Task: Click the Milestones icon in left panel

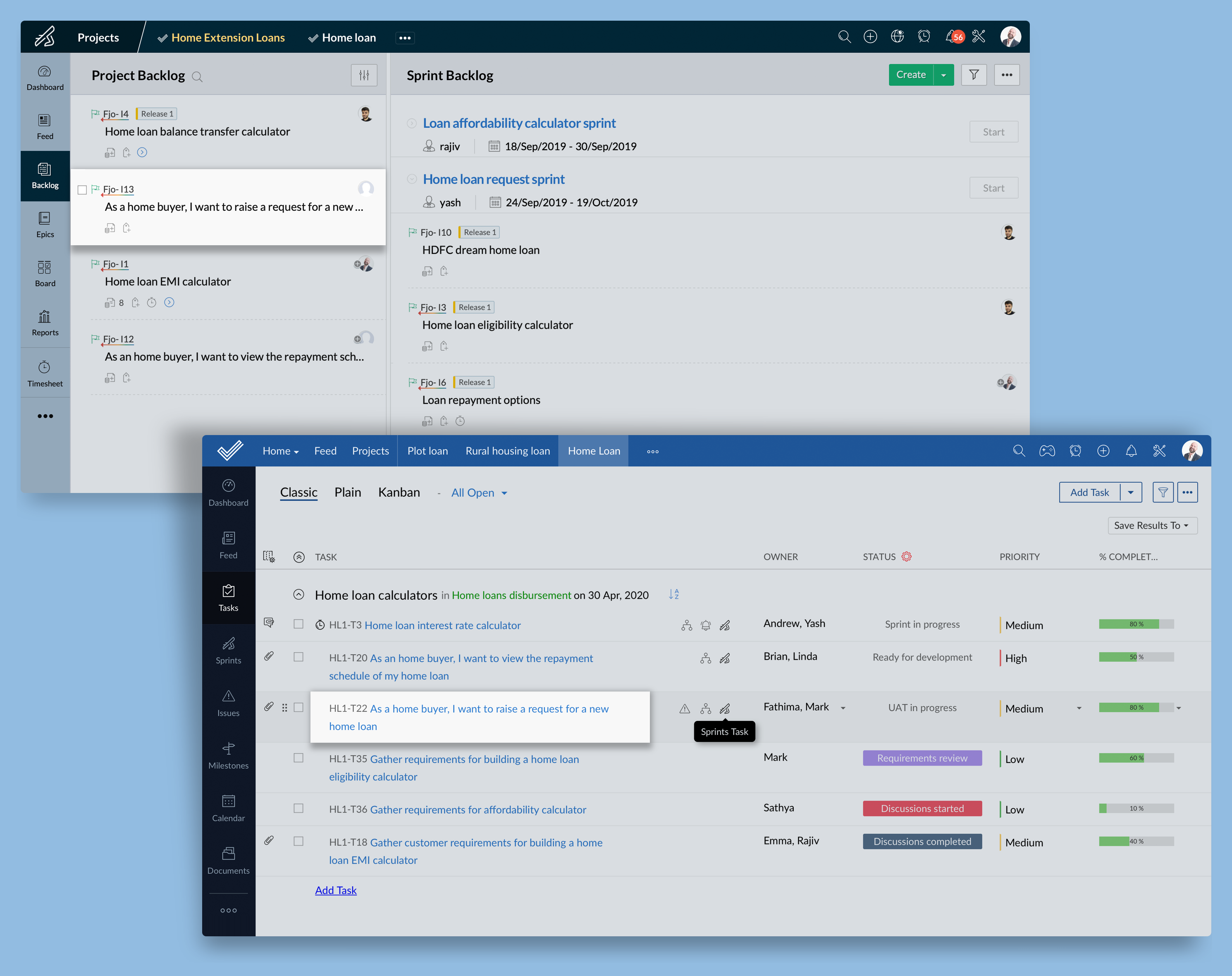Action: [228, 749]
